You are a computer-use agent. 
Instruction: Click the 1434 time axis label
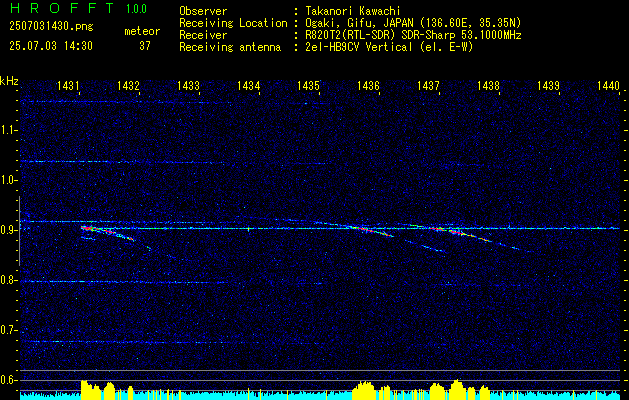point(248,85)
